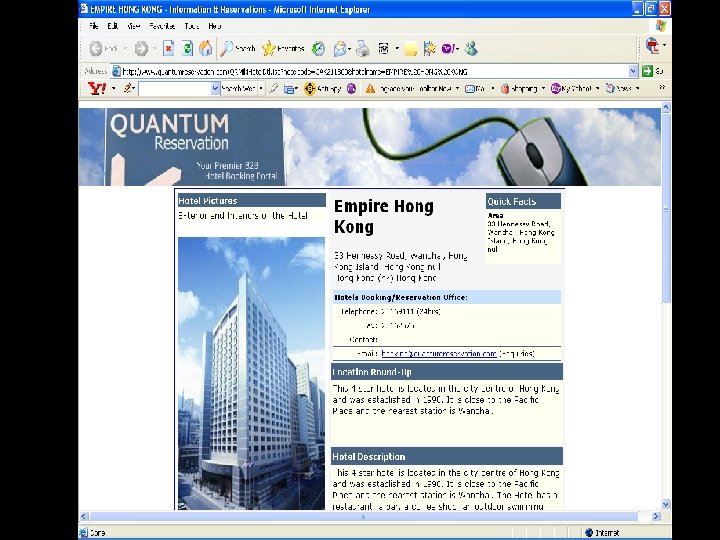Click the orange warning triangle icon
This screenshot has width=720, height=540.
pos(370,89)
